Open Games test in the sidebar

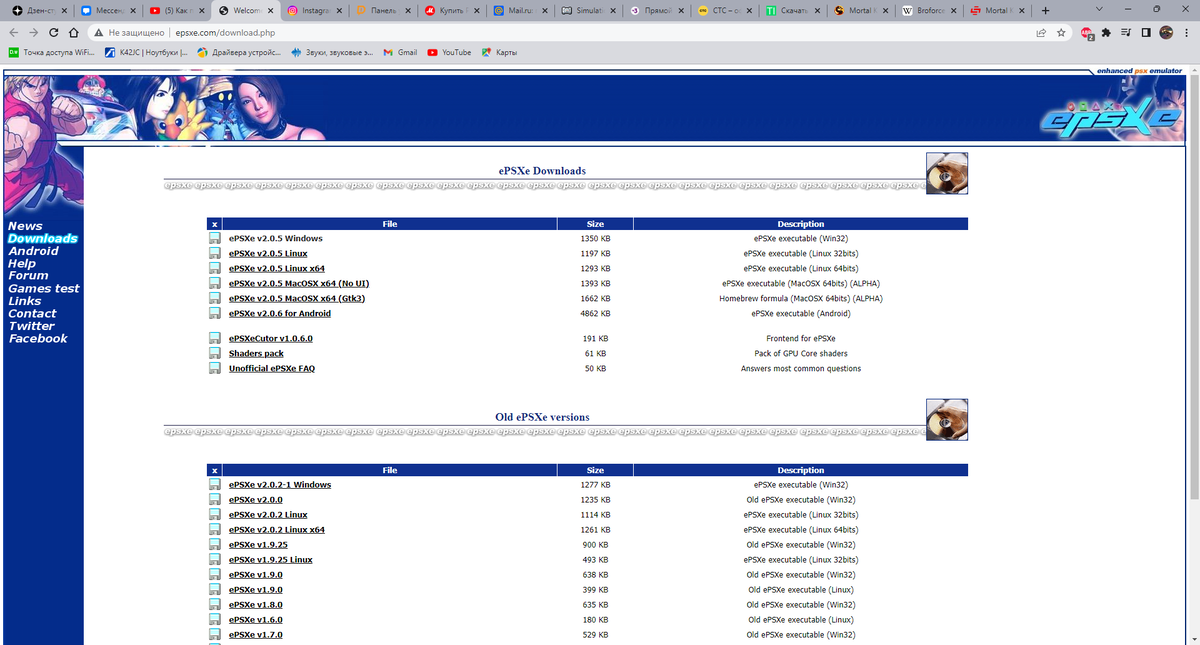44,289
